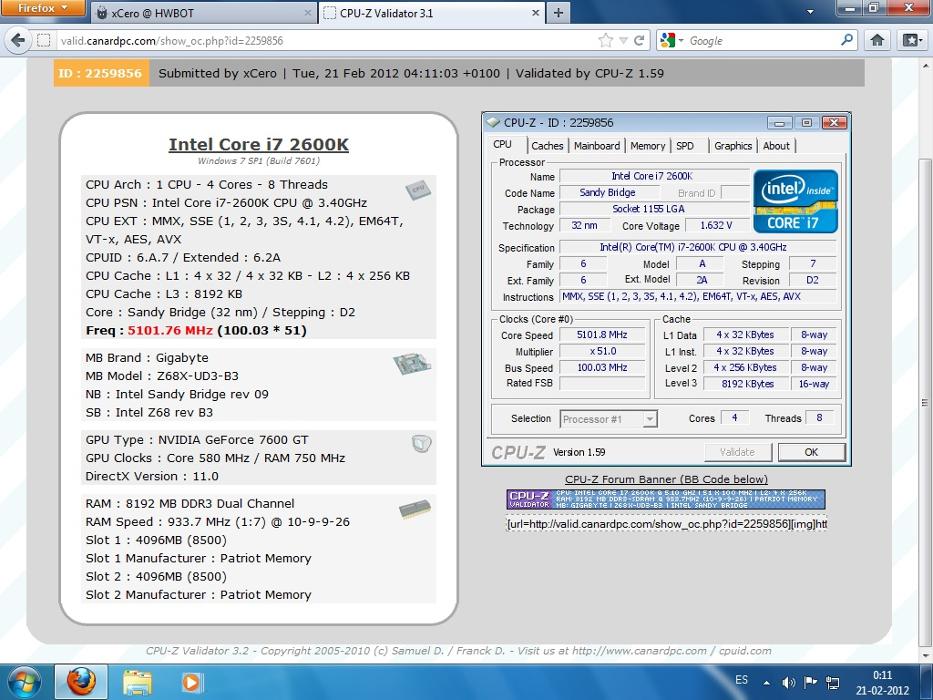The height and width of the screenshot is (700, 933).
Task: Open the Windows Start button
Action: coord(23,682)
